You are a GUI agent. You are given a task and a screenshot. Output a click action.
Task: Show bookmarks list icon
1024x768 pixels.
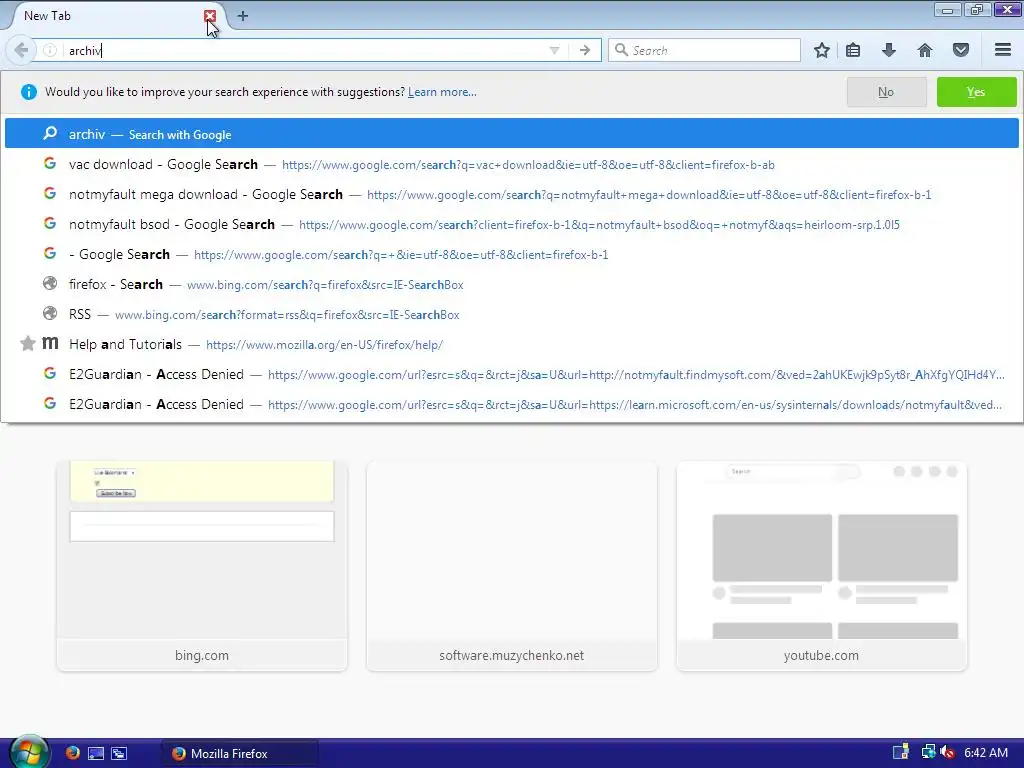click(x=853, y=50)
